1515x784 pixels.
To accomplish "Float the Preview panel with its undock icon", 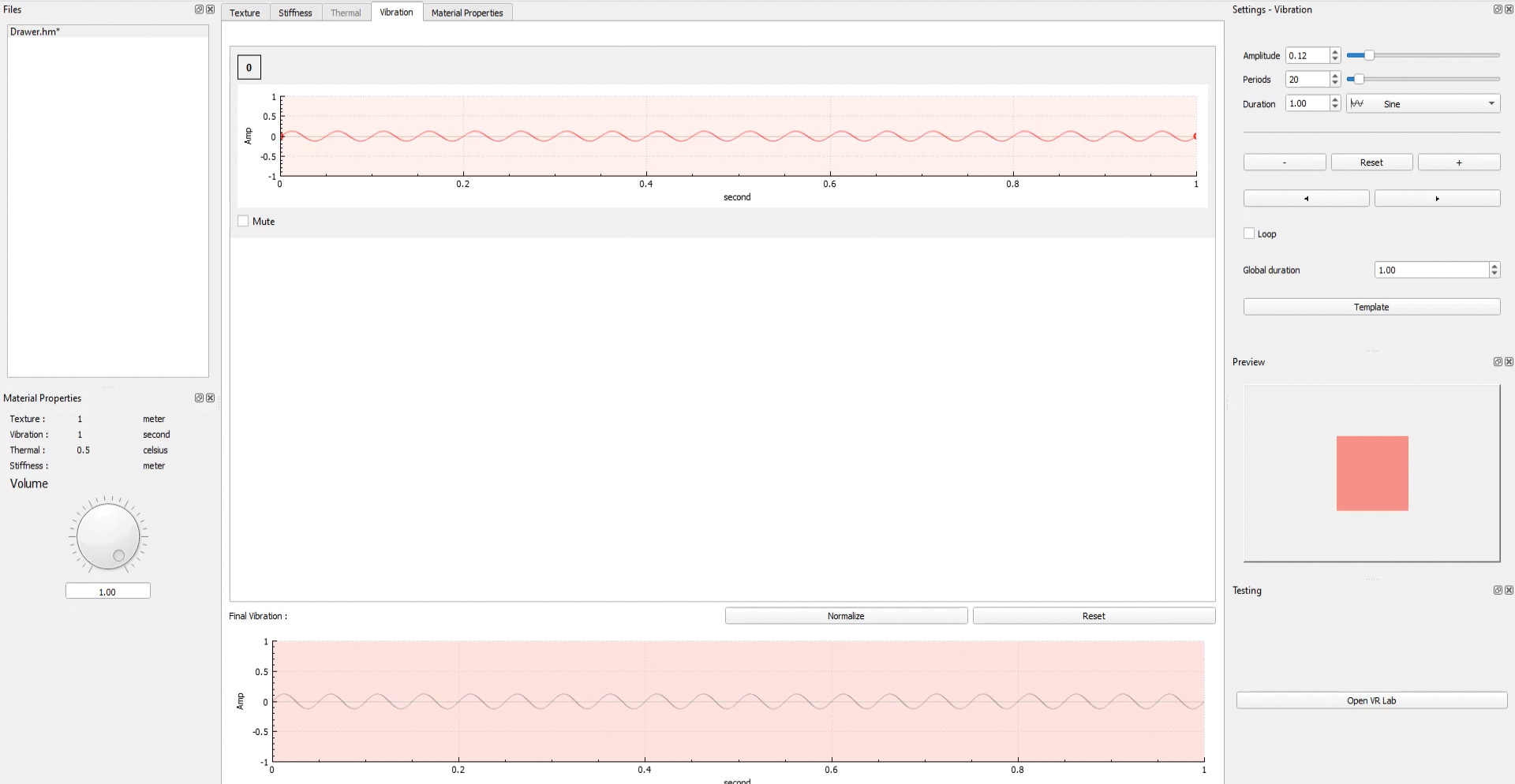I will point(1497,362).
